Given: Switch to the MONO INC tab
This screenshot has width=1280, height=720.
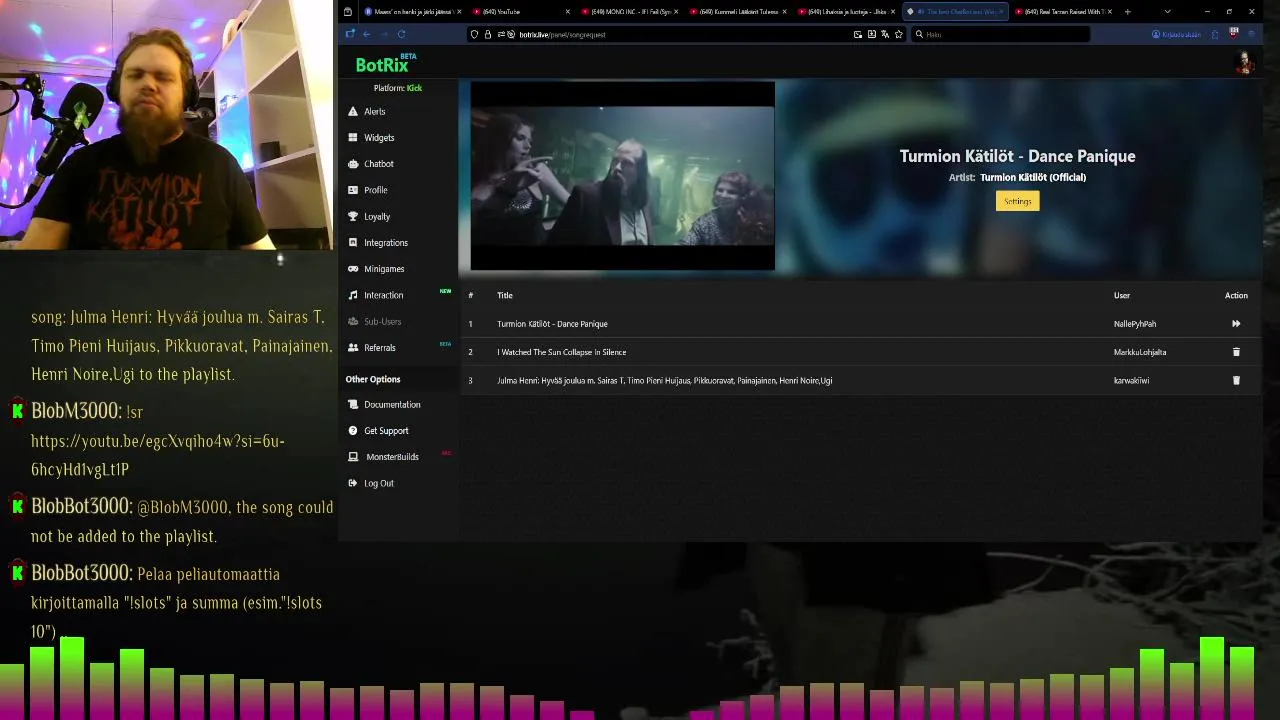Looking at the screenshot, I should click(x=628, y=12).
